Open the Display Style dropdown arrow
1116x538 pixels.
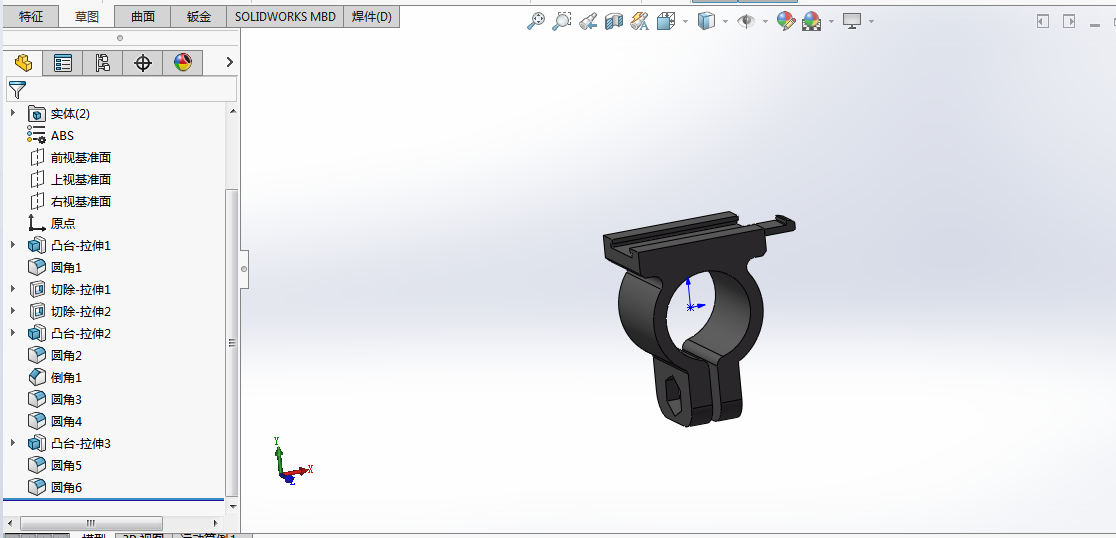point(725,21)
